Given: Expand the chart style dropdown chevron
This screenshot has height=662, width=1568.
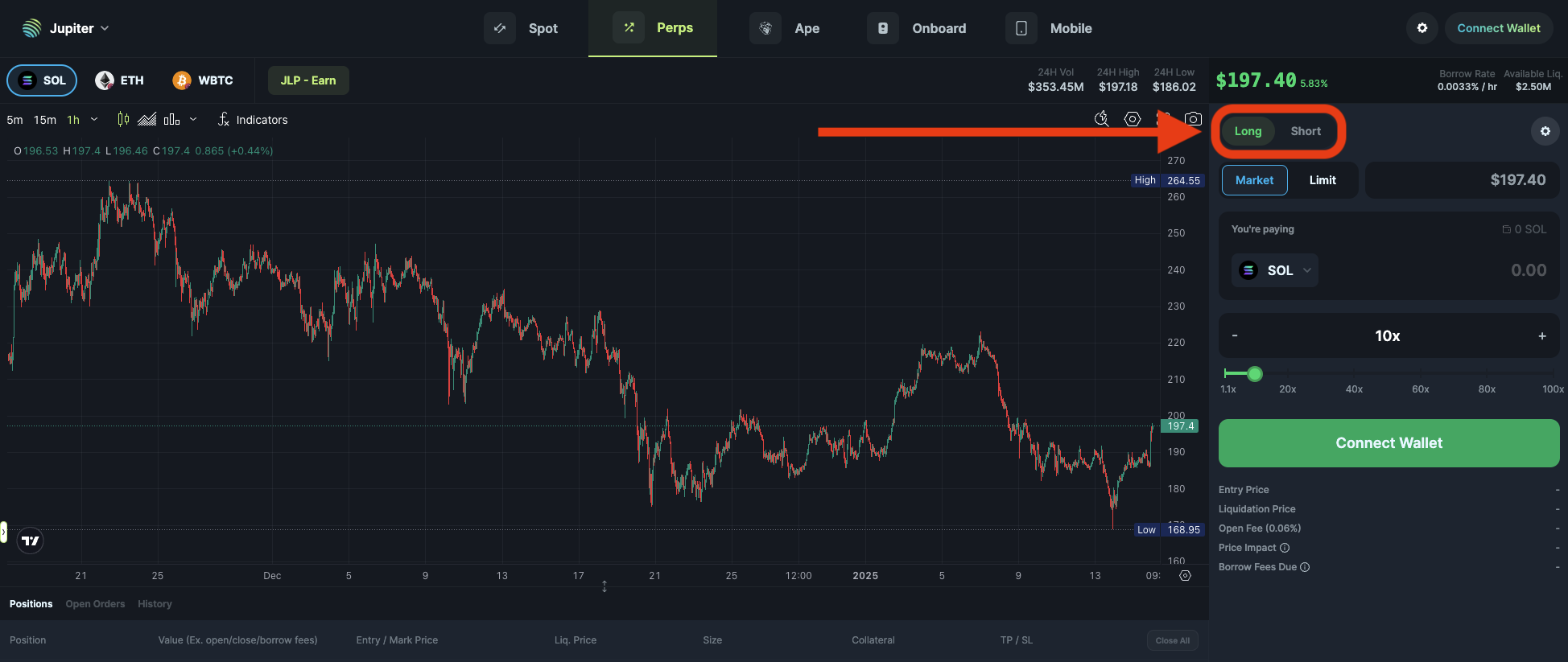Looking at the screenshot, I should click(193, 119).
